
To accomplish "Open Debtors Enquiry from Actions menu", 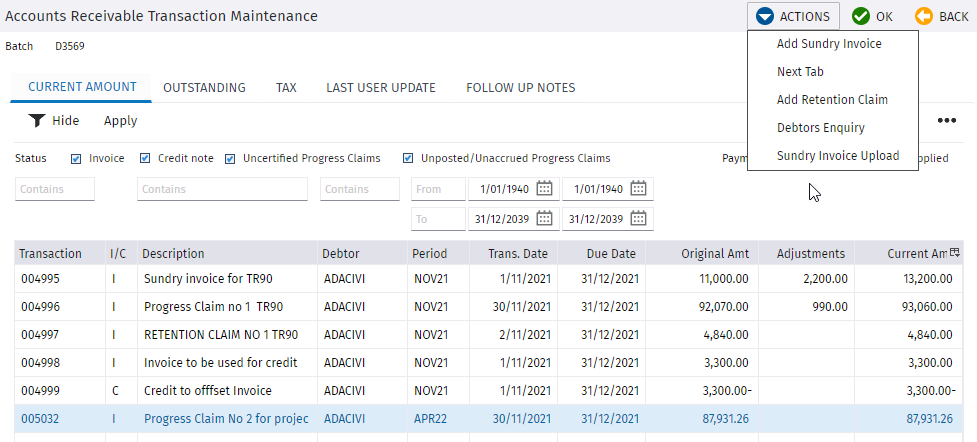I will point(821,128).
